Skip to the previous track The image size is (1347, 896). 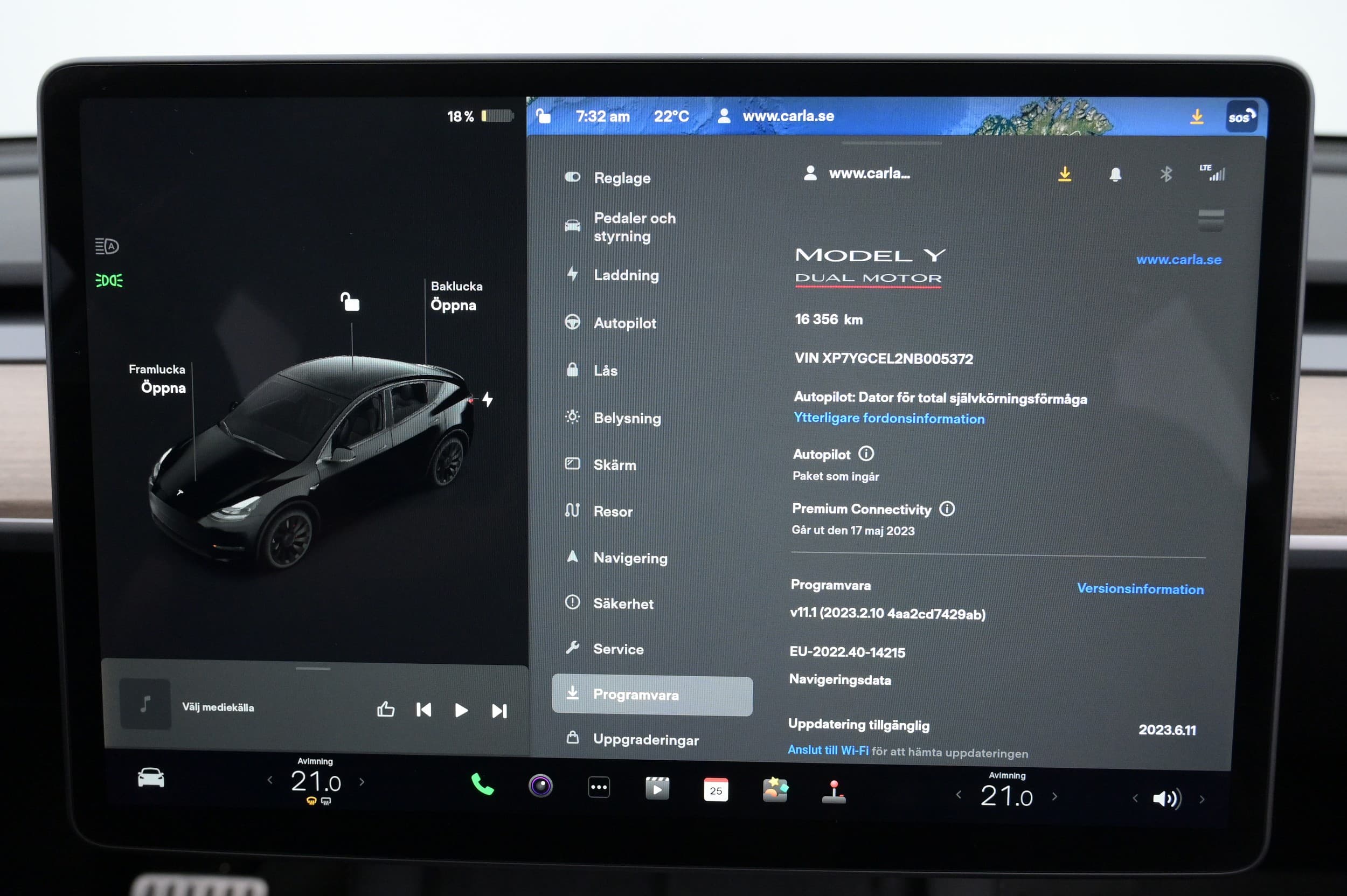(x=423, y=710)
